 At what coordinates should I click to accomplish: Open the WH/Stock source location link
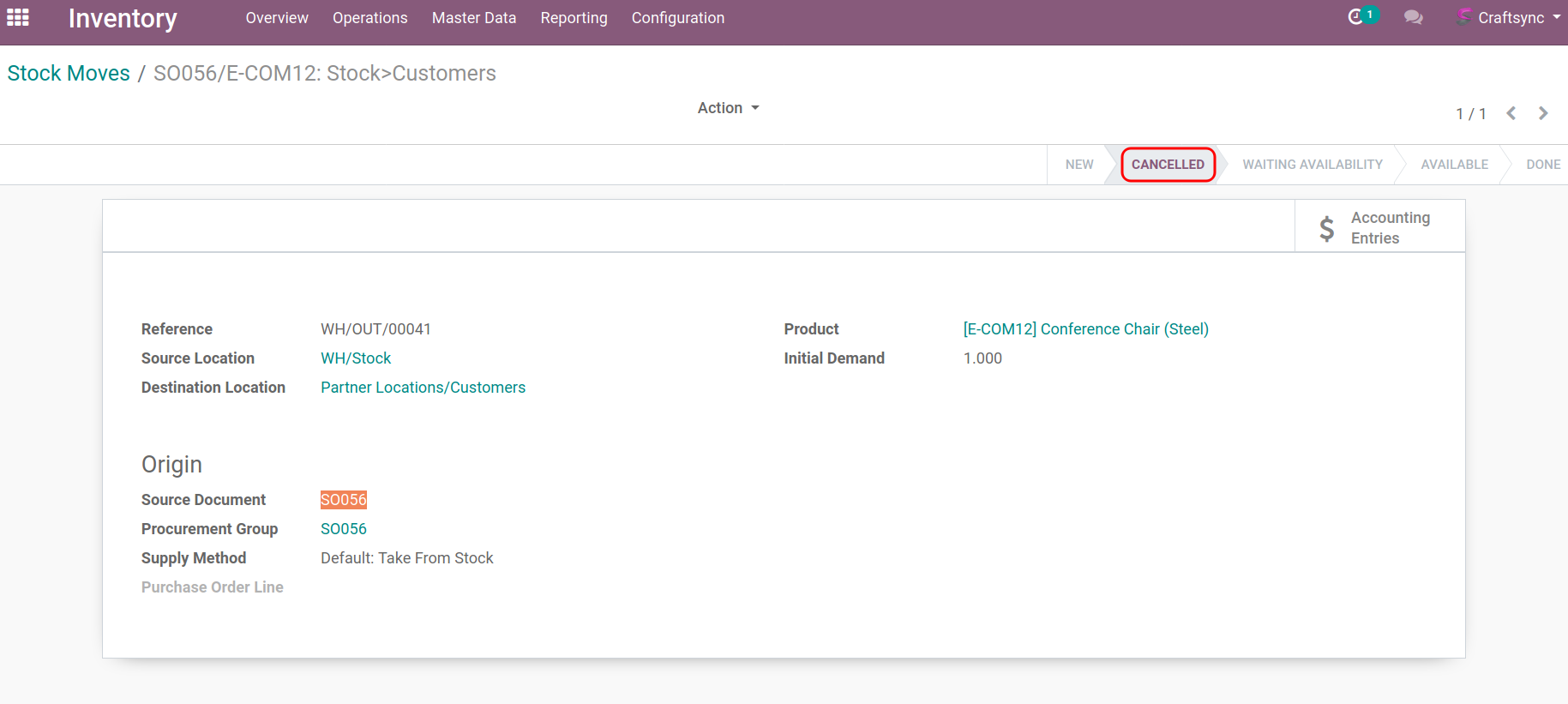(x=355, y=358)
